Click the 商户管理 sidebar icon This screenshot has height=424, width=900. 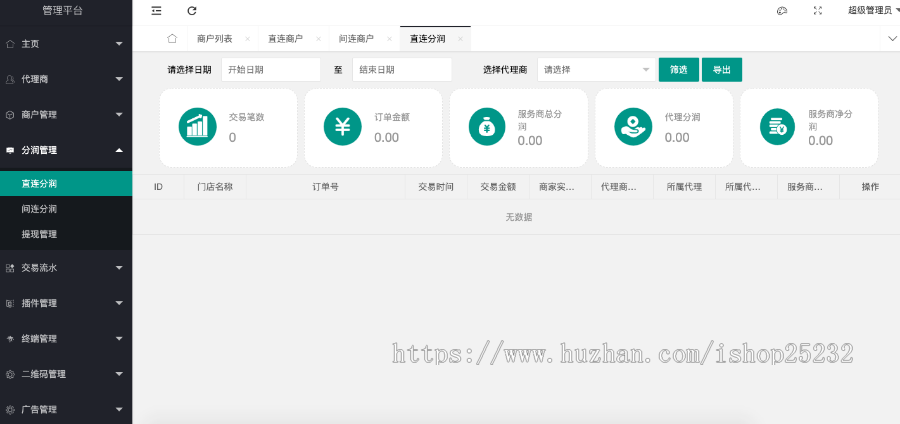coord(10,115)
